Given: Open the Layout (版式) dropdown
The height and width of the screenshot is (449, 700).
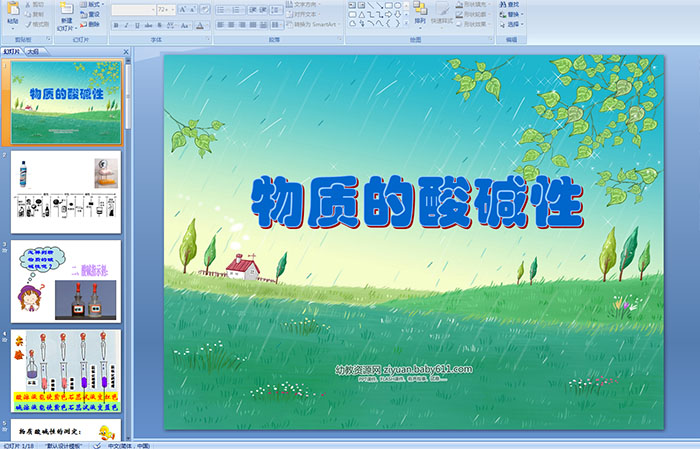Looking at the screenshot, I should point(92,4).
